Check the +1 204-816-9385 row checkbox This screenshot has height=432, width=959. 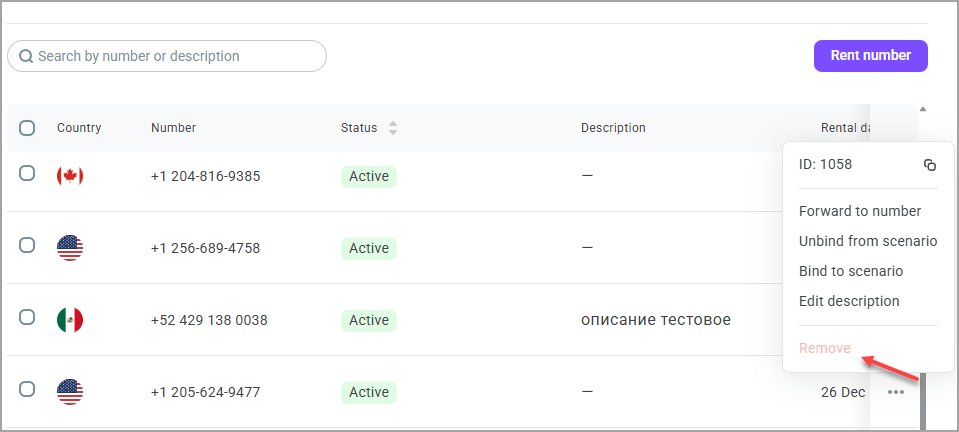click(27, 173)
